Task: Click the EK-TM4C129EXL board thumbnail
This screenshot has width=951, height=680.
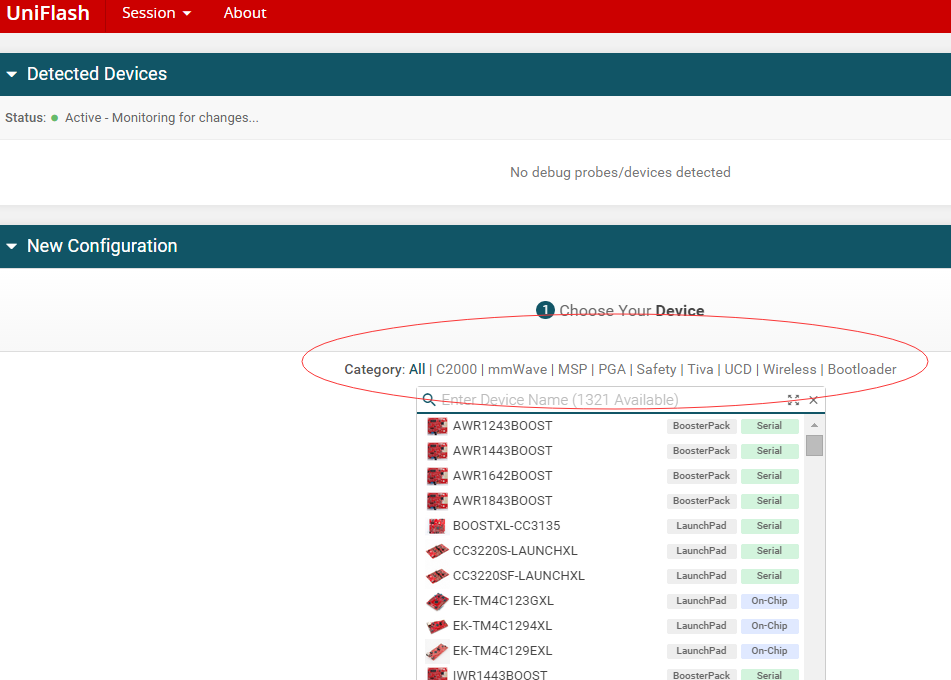Action: pos(437,651)
